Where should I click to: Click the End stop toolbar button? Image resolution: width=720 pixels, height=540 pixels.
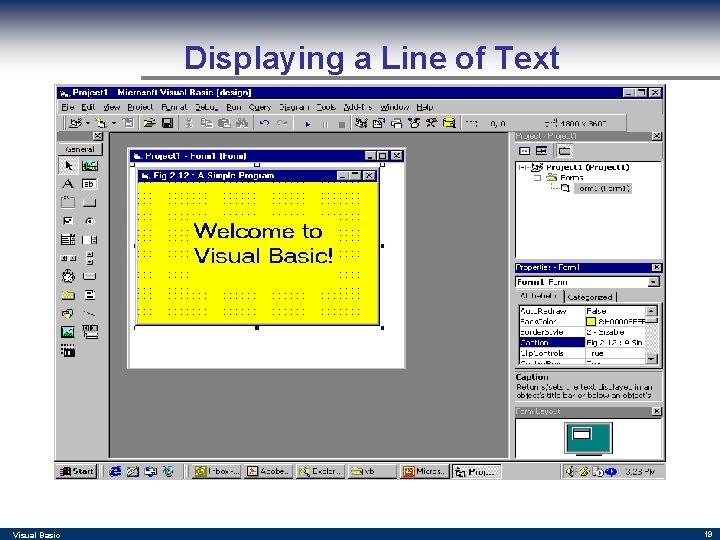(x=342, y=124)
